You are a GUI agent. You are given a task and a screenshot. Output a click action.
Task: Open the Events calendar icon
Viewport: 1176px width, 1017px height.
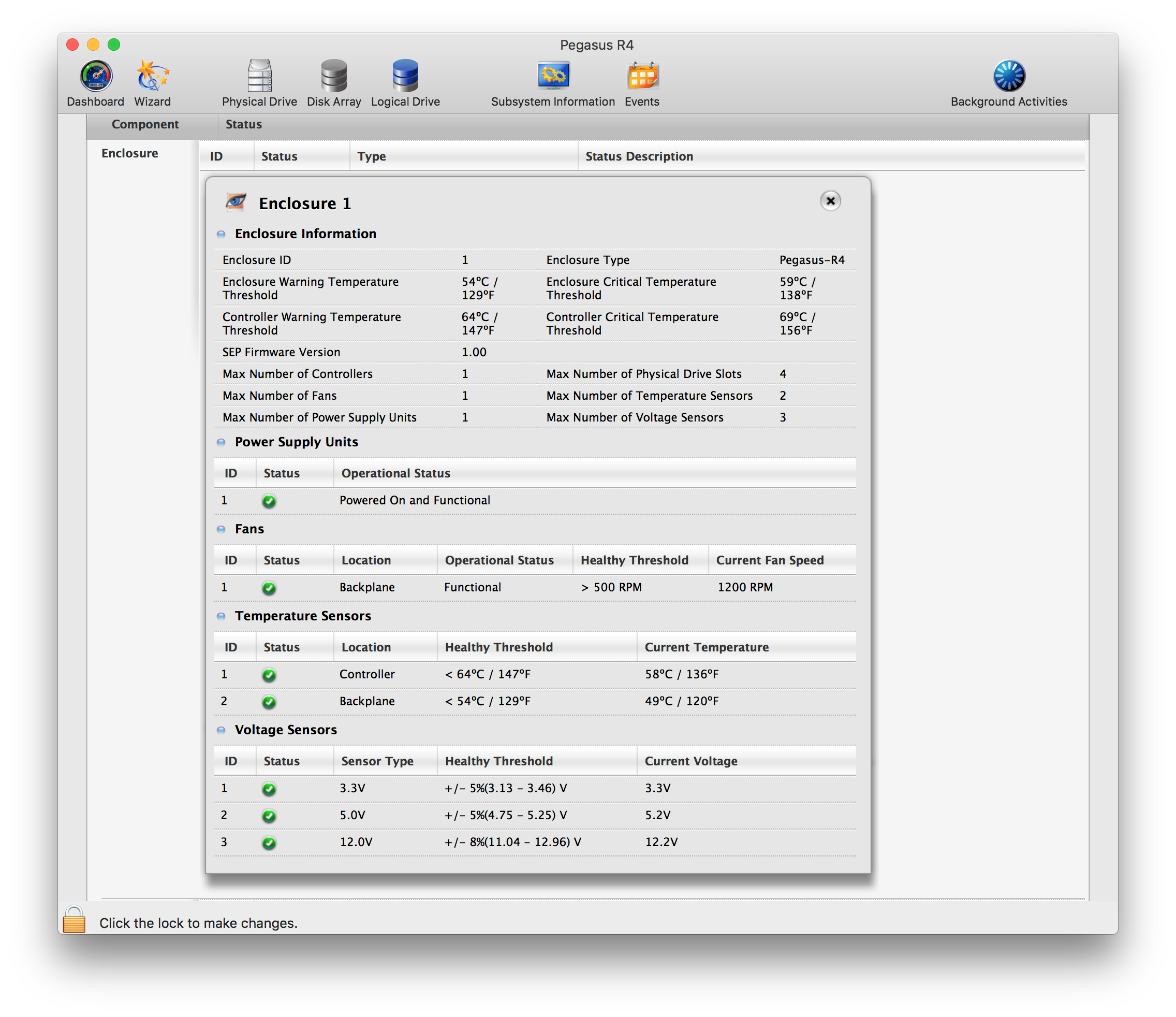(x=642, y=77)
